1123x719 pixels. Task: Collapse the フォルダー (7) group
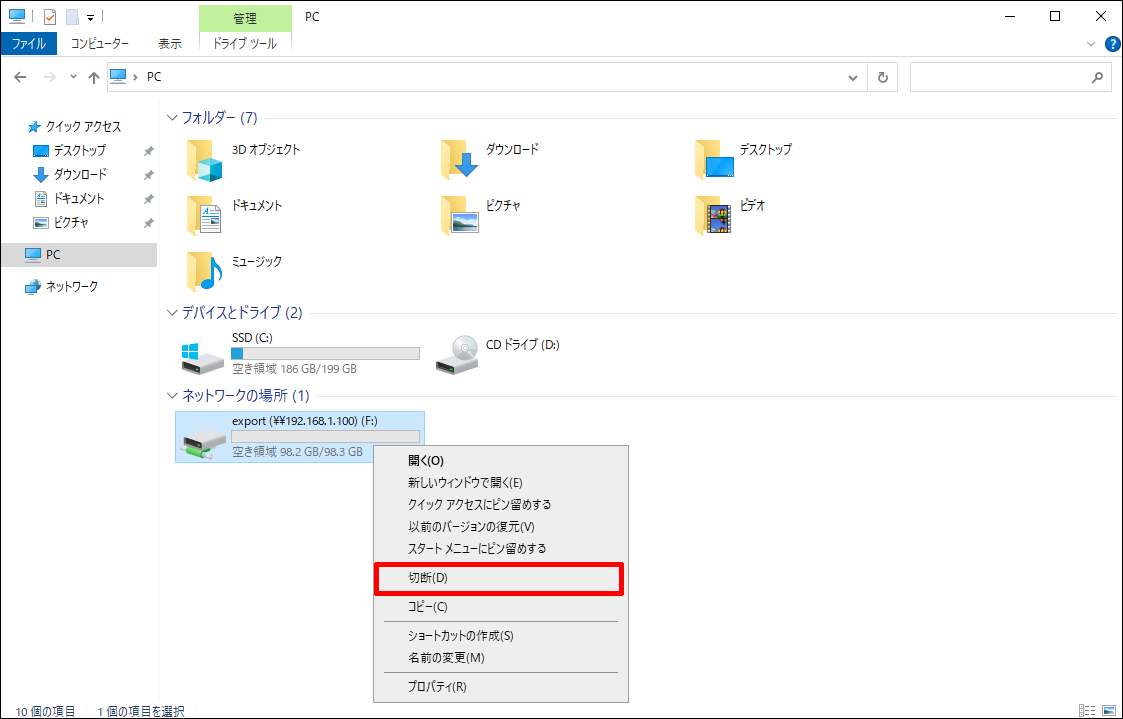[172, 117]
